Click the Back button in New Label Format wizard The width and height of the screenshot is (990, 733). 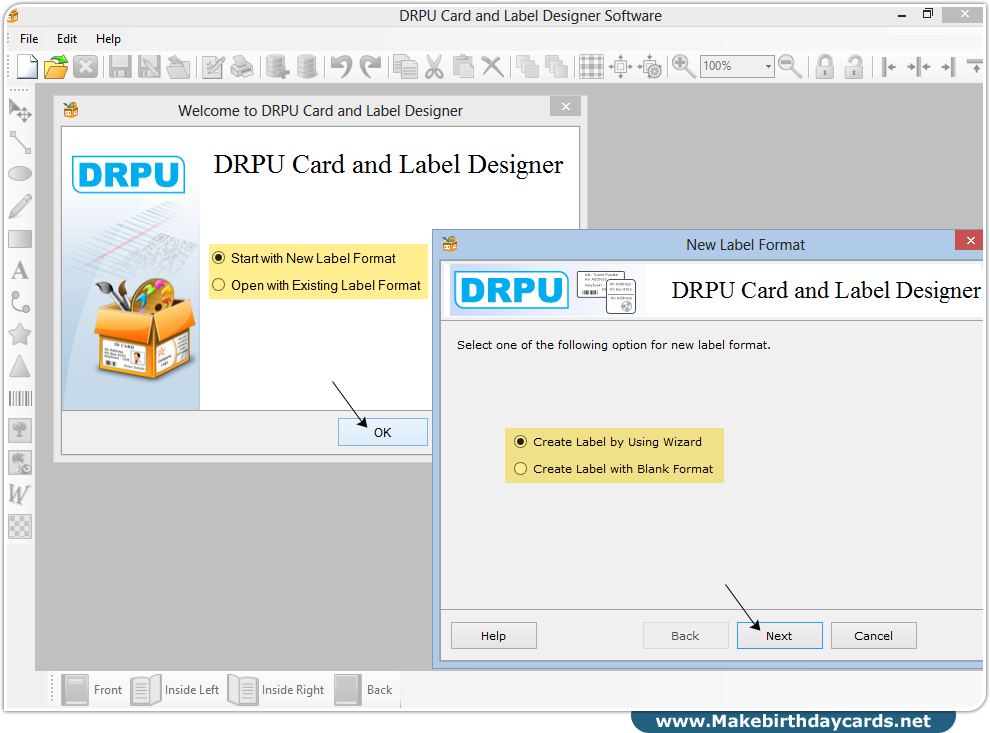[686, 636]
